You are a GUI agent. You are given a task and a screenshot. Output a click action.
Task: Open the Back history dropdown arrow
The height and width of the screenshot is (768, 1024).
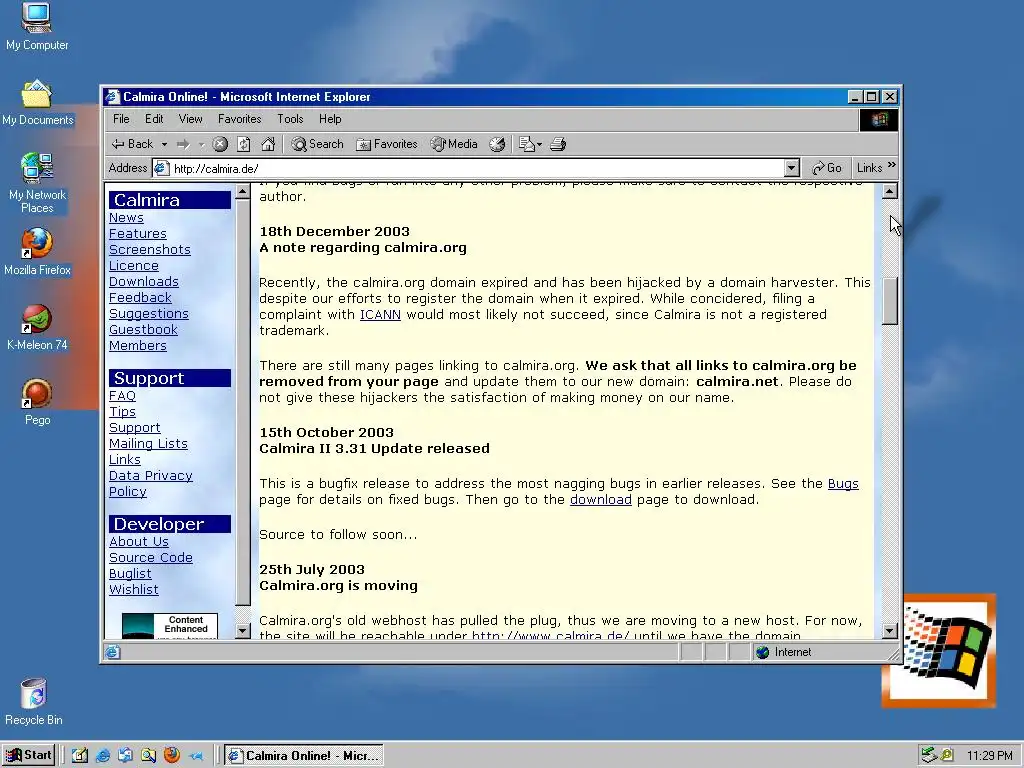click(x=164, y=144)
